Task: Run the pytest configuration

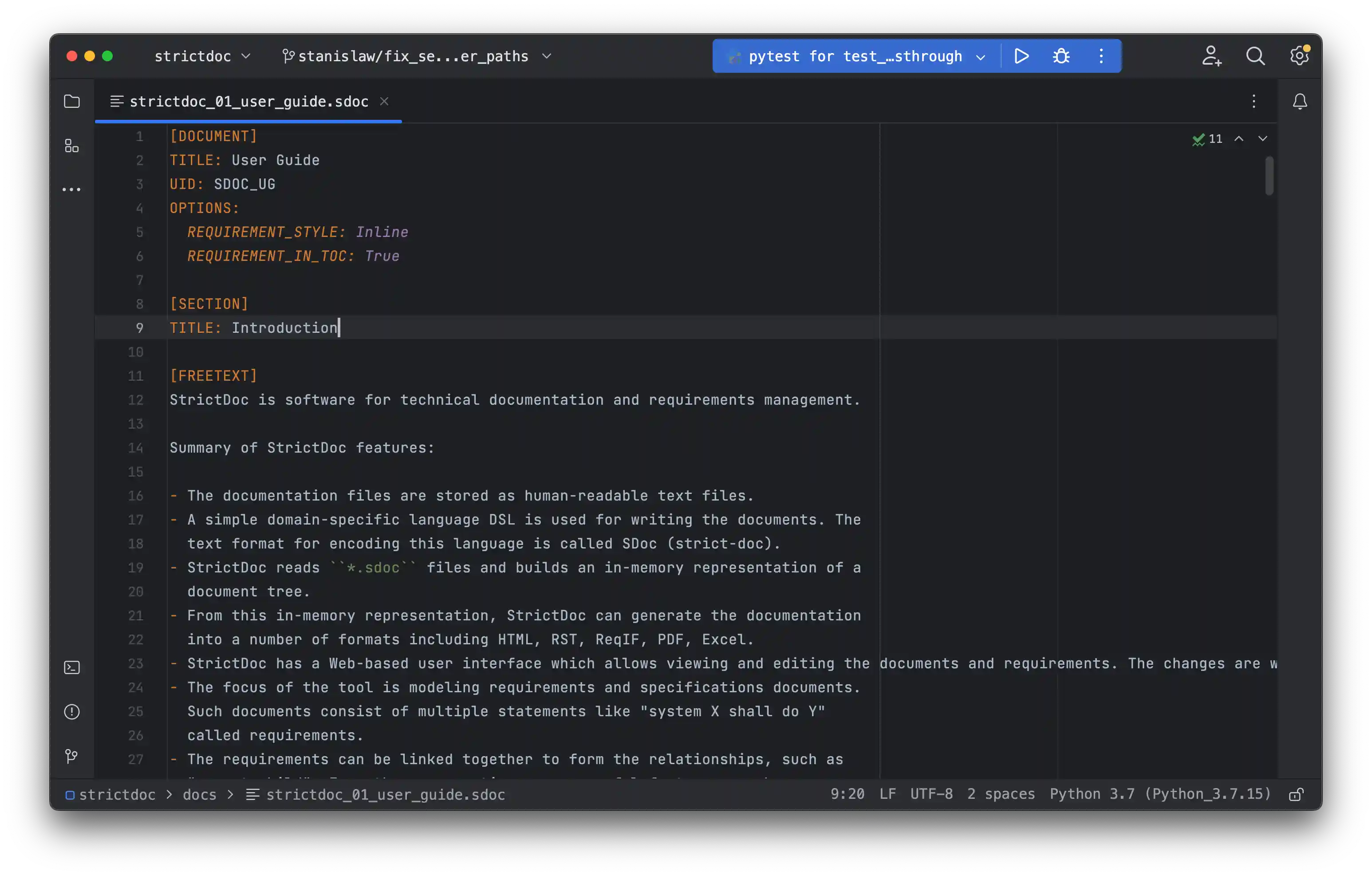Action: (1021, 56)
